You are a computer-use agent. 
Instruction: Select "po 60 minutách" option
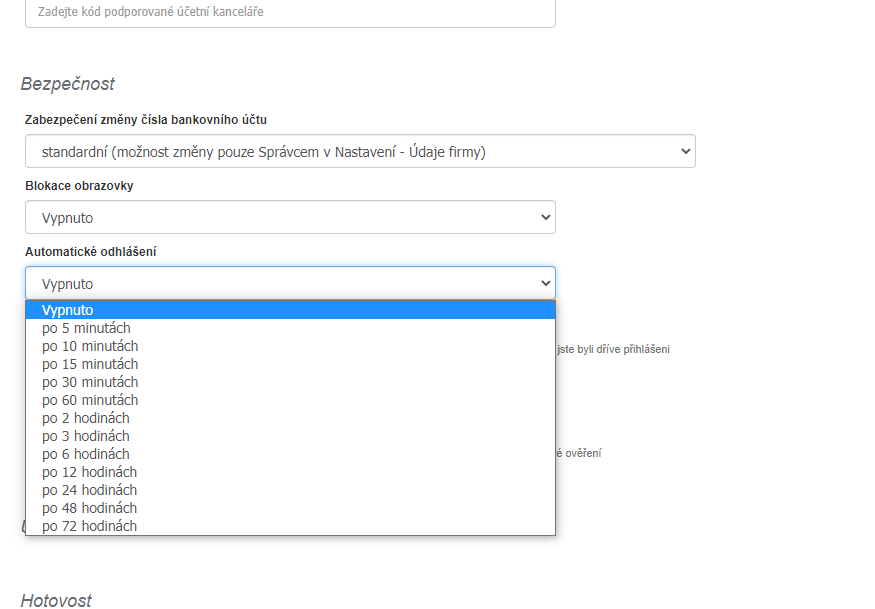click(x=90, y=400)
